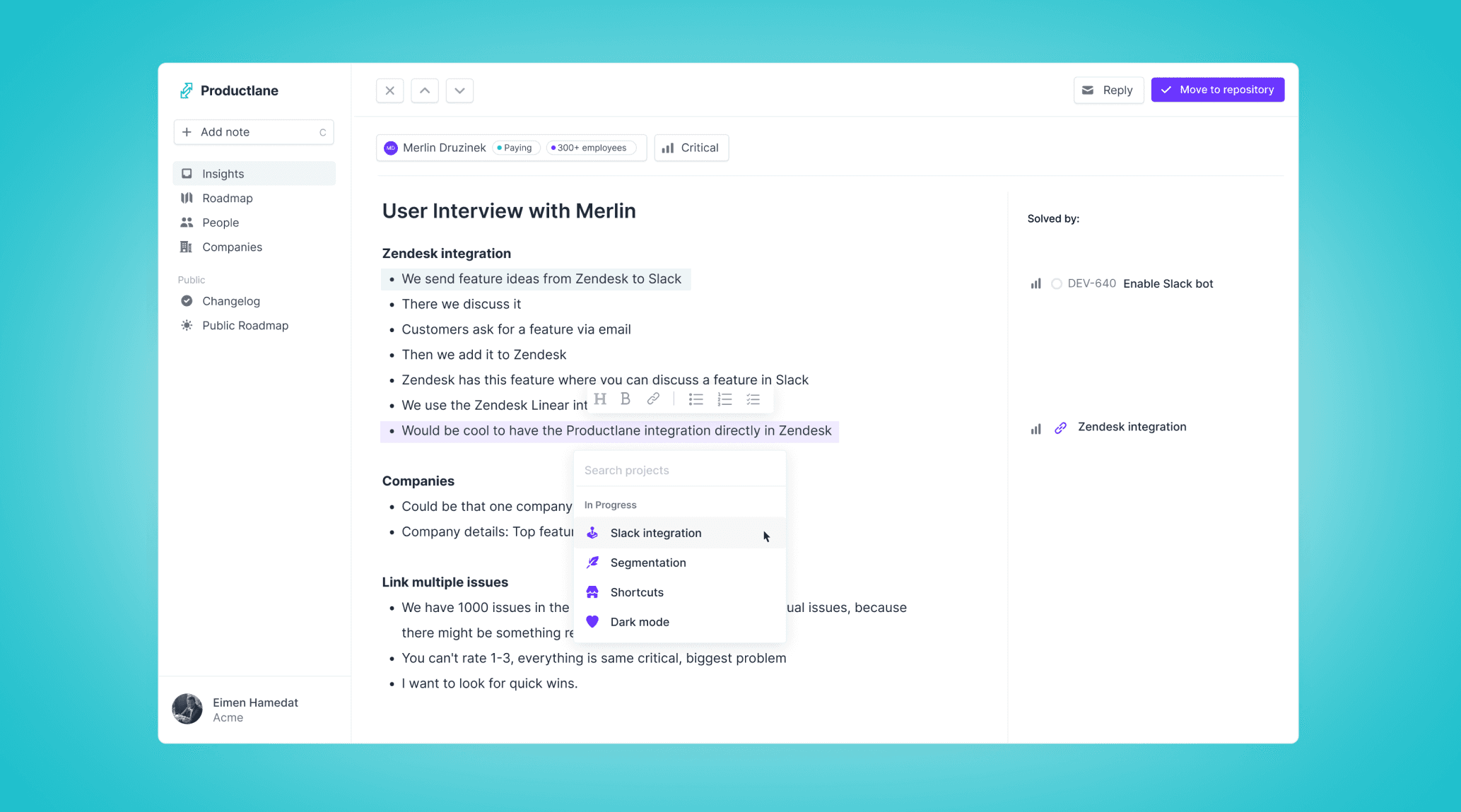The height and width of the screenshot is (812, 1461).
Task: Click the Merlin Druzinek avatar icon
Action: (x=390, y=148)
